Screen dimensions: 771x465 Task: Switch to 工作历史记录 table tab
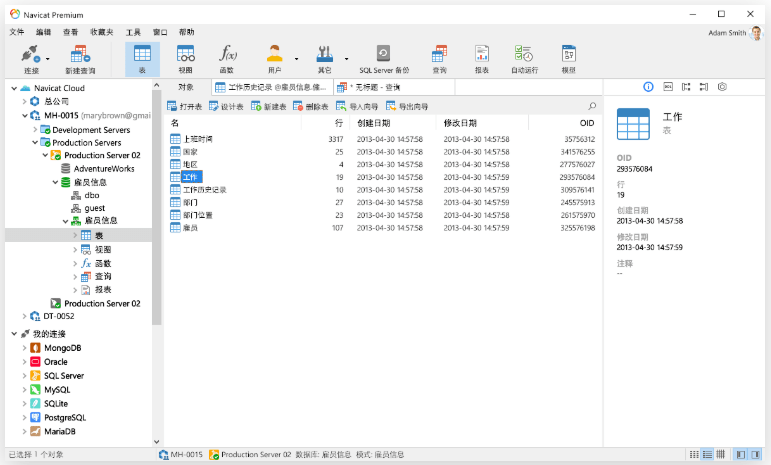coord(272,87)
